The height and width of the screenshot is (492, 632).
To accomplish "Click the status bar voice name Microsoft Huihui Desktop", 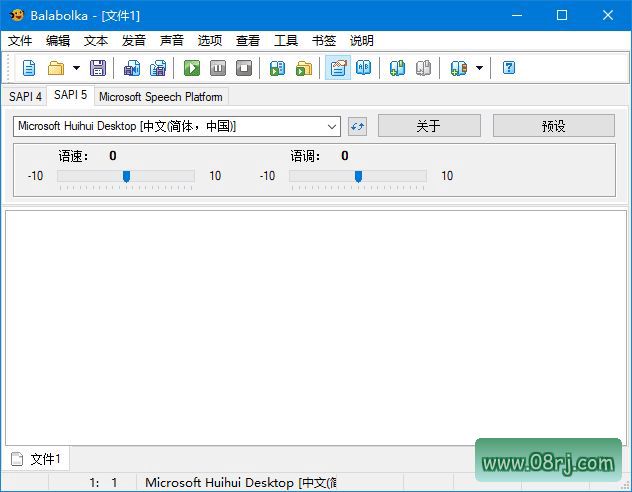I will (240, 482).
